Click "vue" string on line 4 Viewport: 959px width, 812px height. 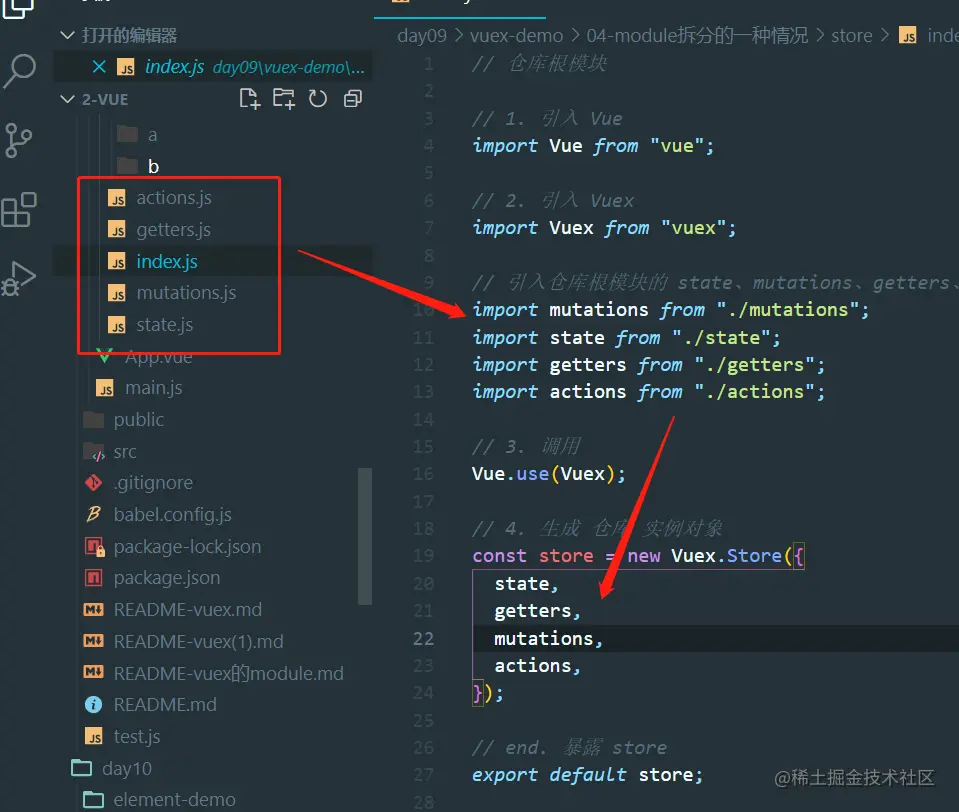pos(676,146)
